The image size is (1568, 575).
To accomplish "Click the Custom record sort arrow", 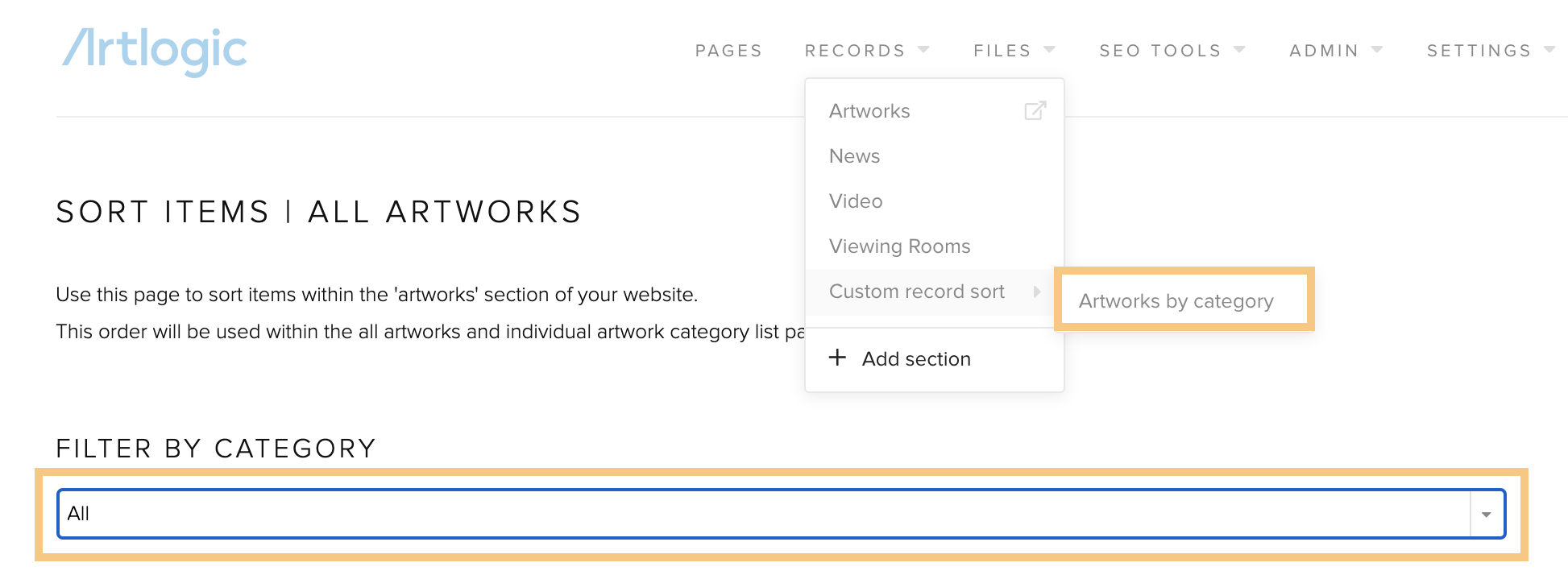I will pos(1037,292).
